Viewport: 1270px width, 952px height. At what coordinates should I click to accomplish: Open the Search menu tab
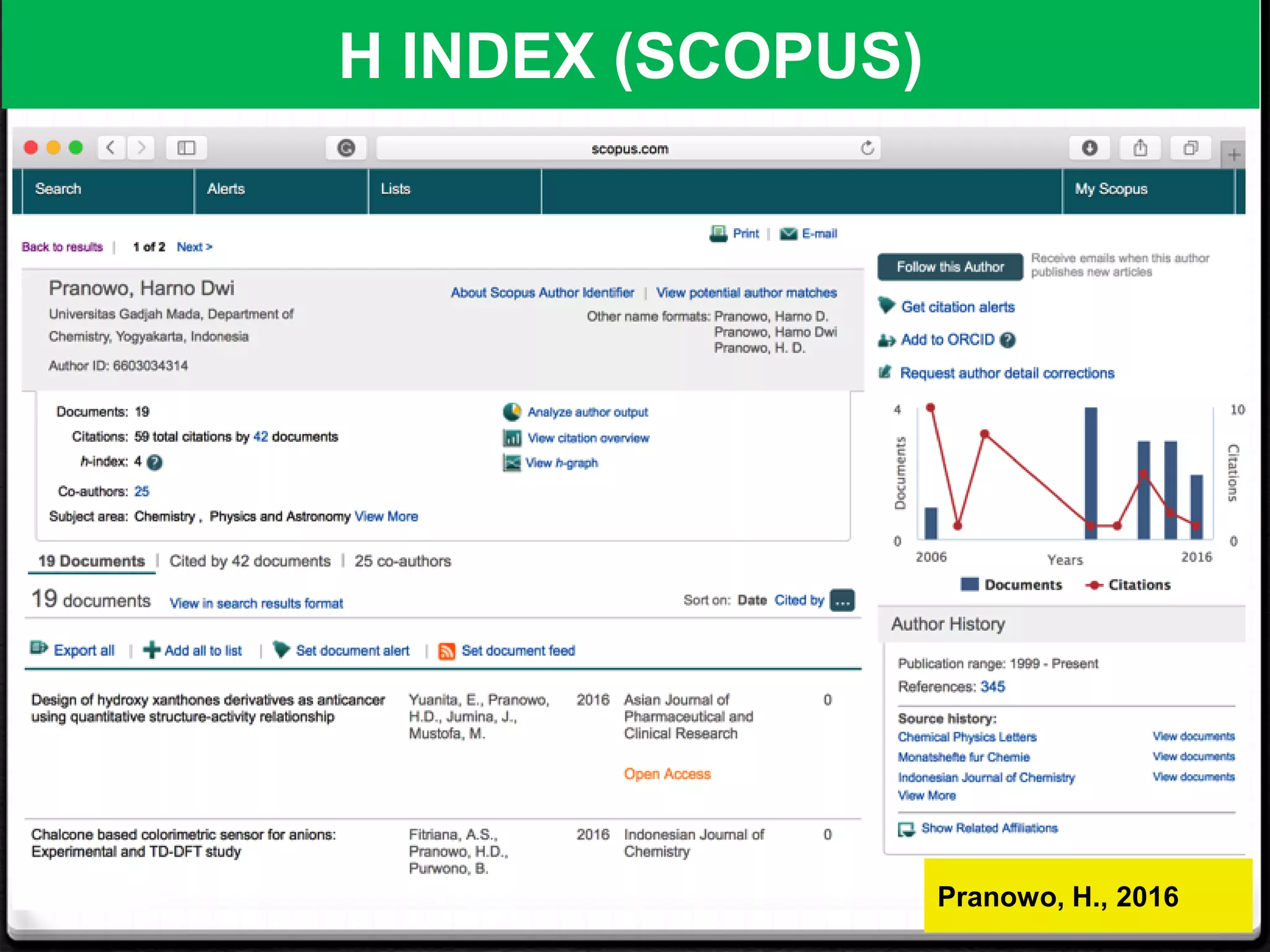click(109, 191)
